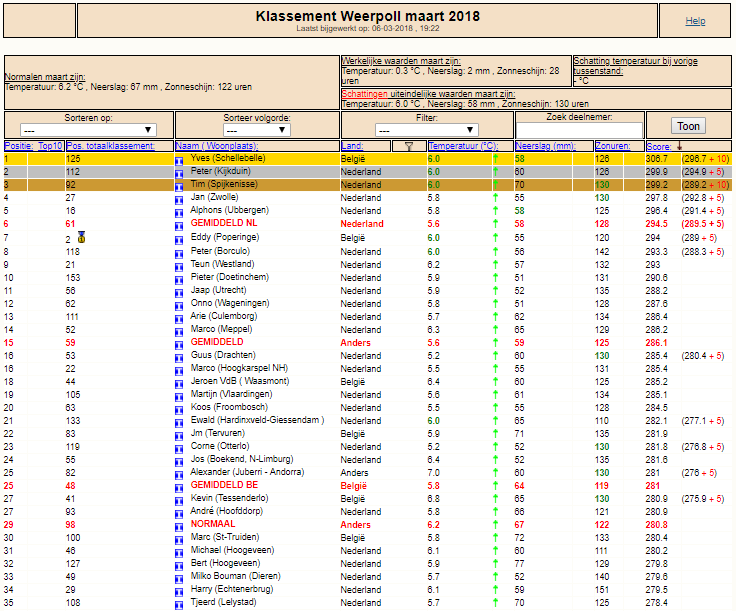Expand the Filter dropdown
The height and width of the screenshot is (611, 736).
click(x=427, y=130)
